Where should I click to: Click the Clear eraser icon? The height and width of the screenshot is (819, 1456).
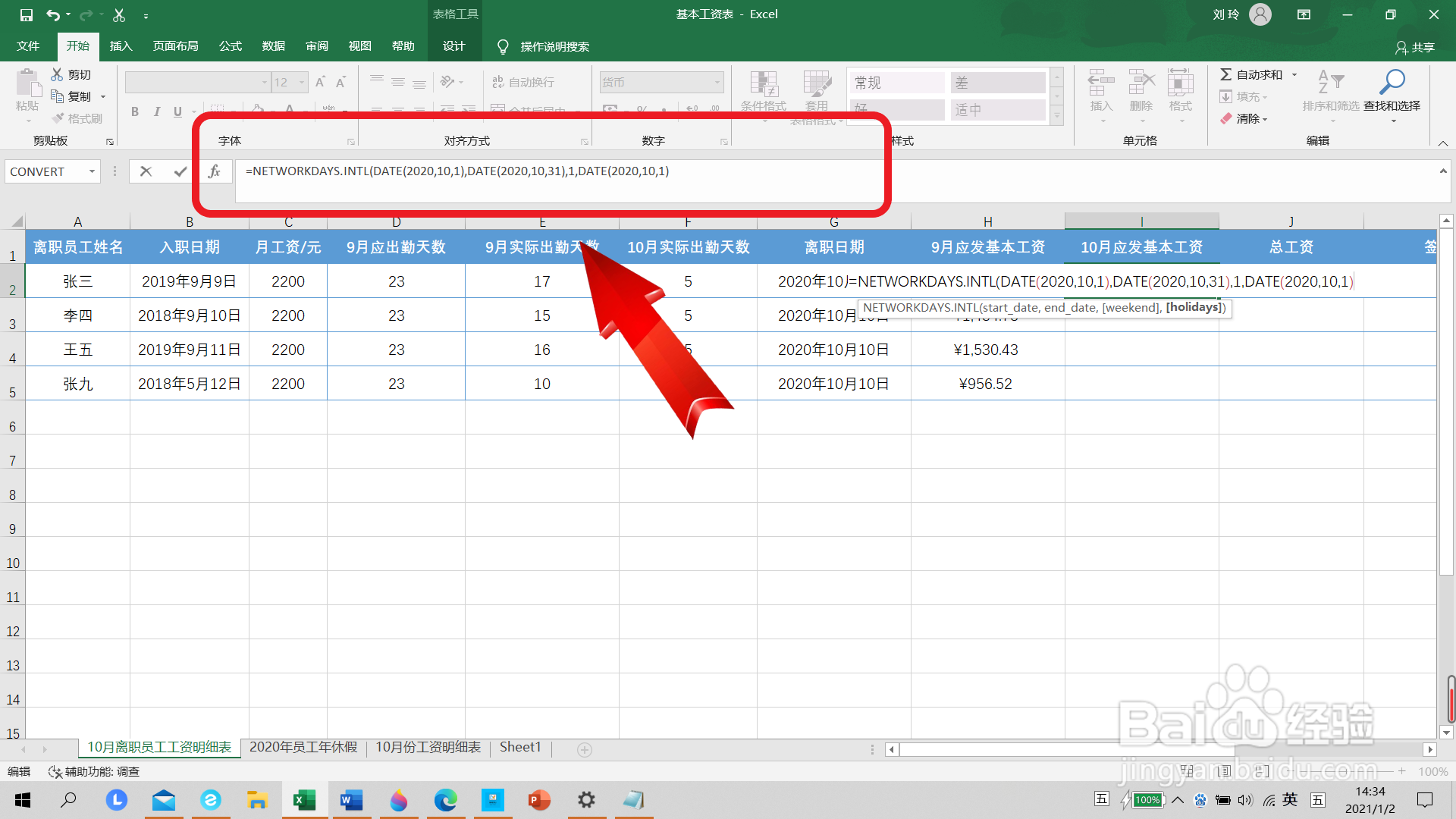tap(1226, 118)
